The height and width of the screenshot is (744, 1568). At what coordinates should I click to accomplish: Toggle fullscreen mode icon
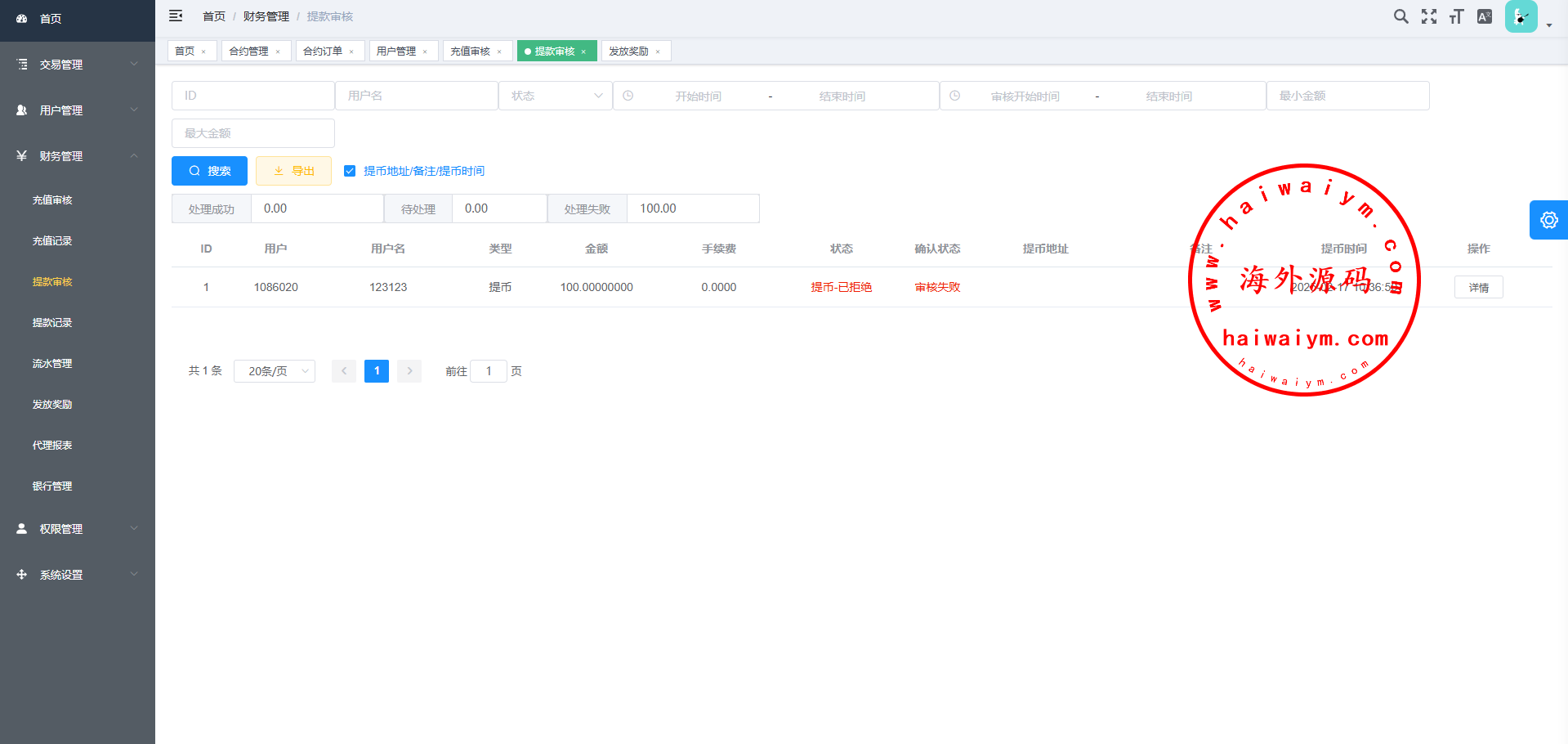[x=1428, y=16]
